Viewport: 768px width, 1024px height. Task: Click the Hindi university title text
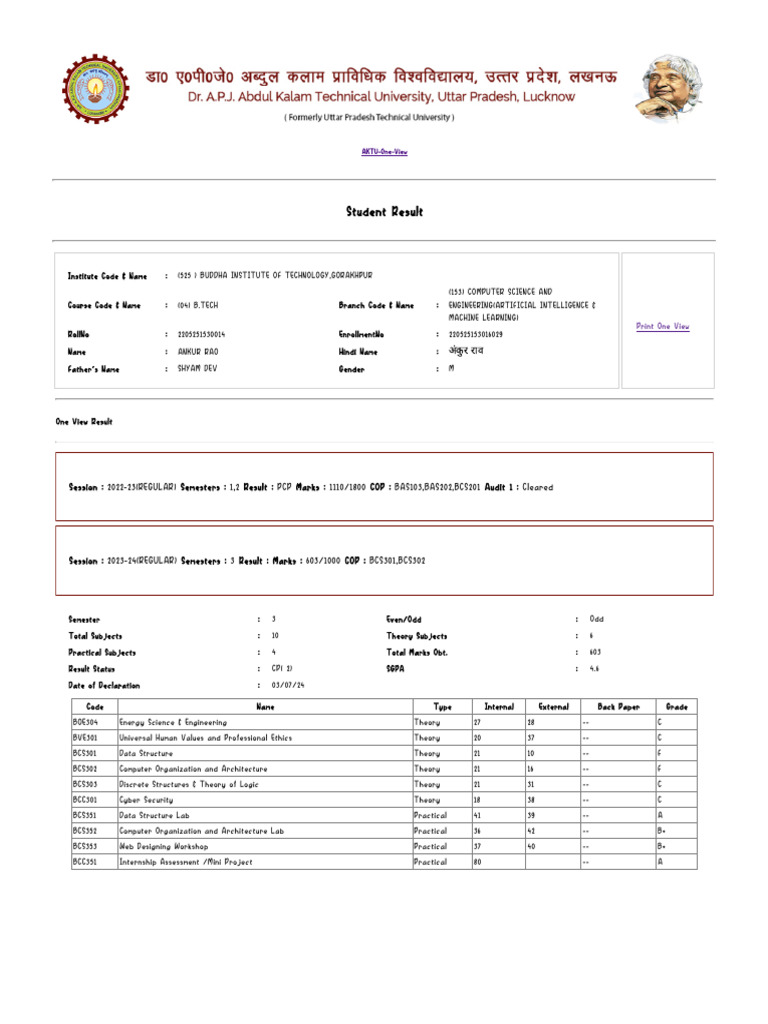[381, 76]
